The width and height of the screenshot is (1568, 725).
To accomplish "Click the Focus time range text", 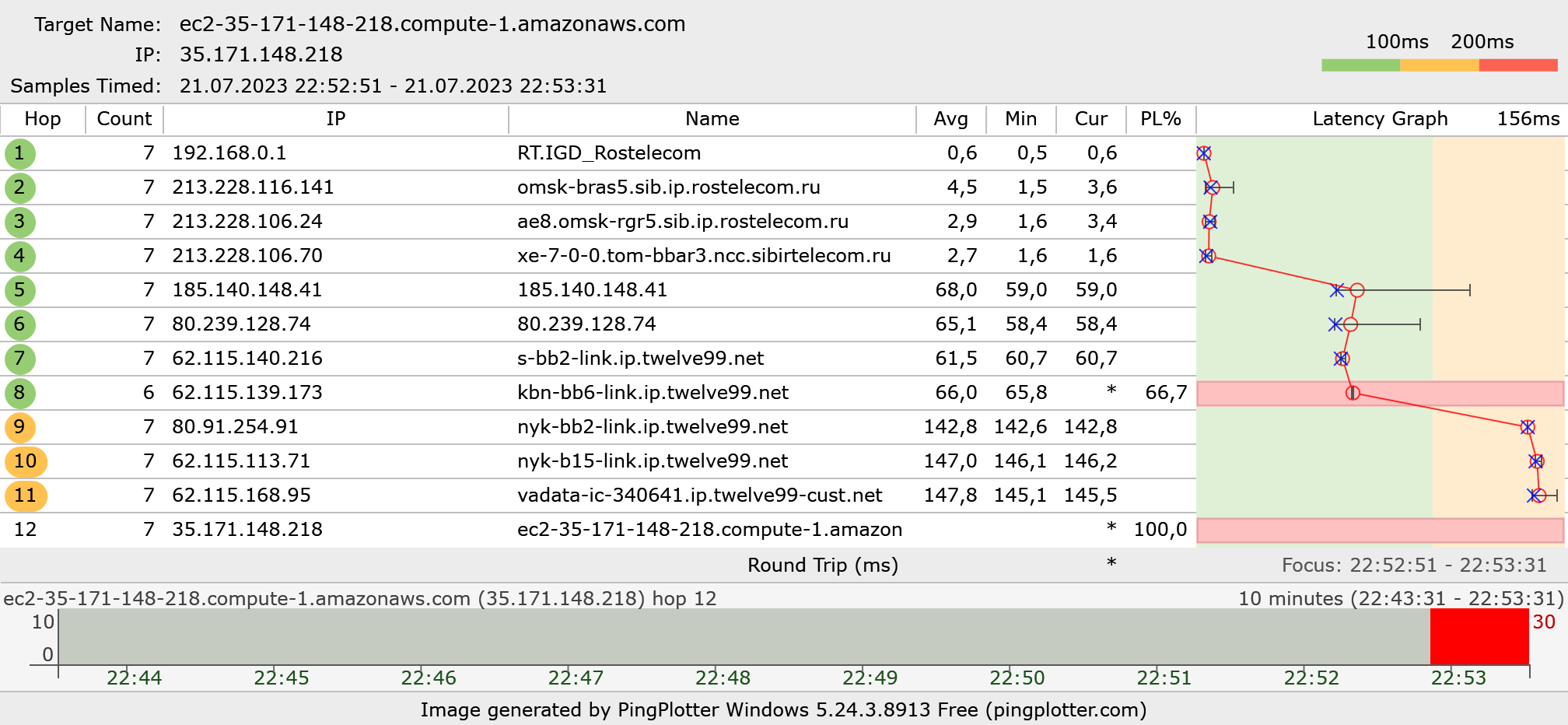I will 1414,565.
